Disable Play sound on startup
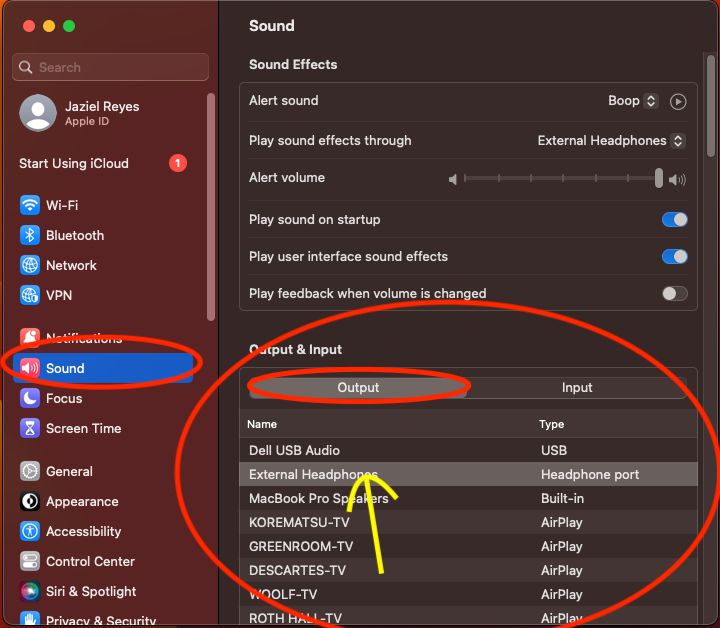The width and height of the screenshot is (720, 628). [x=675, y=220]
